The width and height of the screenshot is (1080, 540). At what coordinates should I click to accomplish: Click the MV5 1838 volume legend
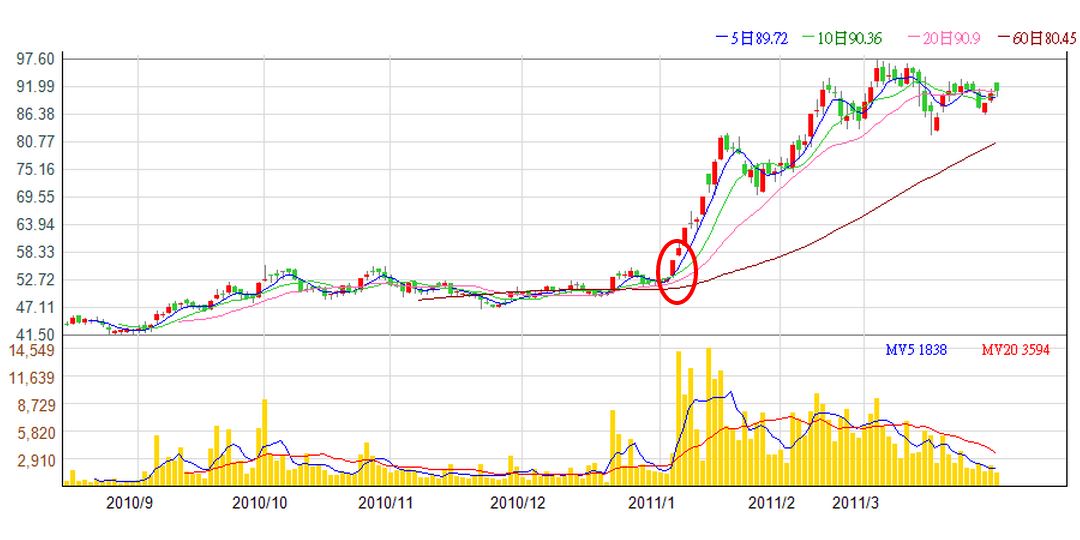click(x=916, y=350)
